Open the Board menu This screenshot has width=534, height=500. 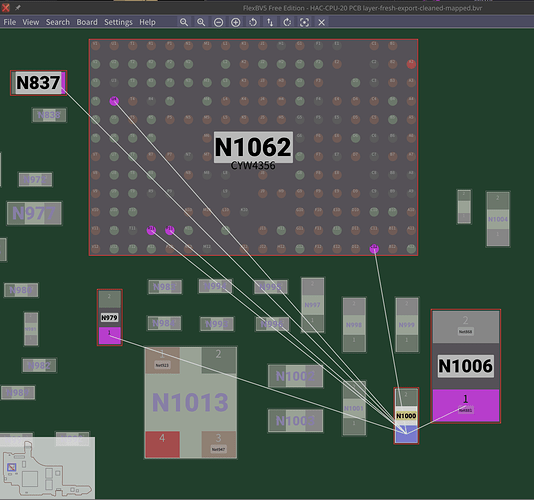tap(87, 22)
